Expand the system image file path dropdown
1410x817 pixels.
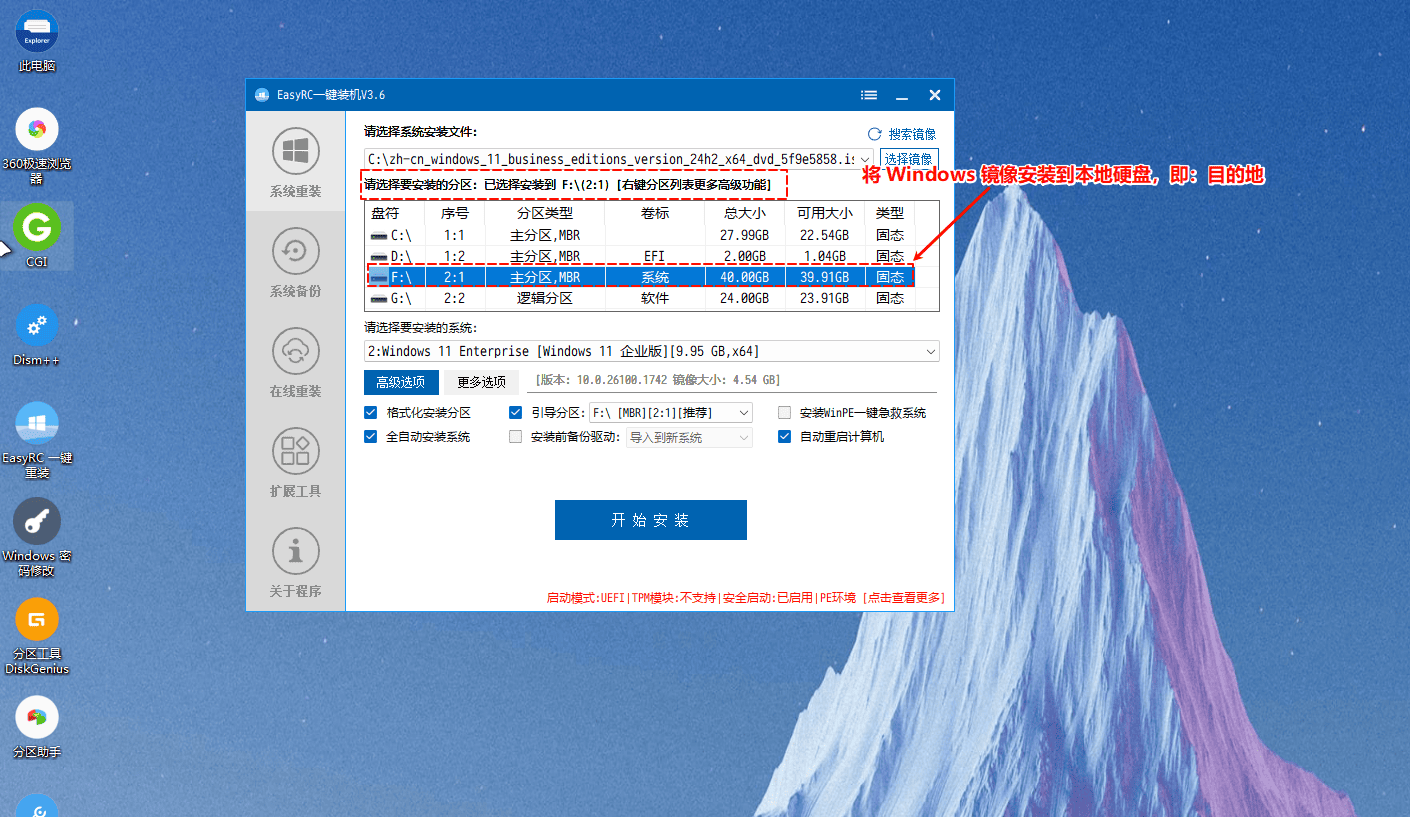pyautogui.click(x=864, y=159)
